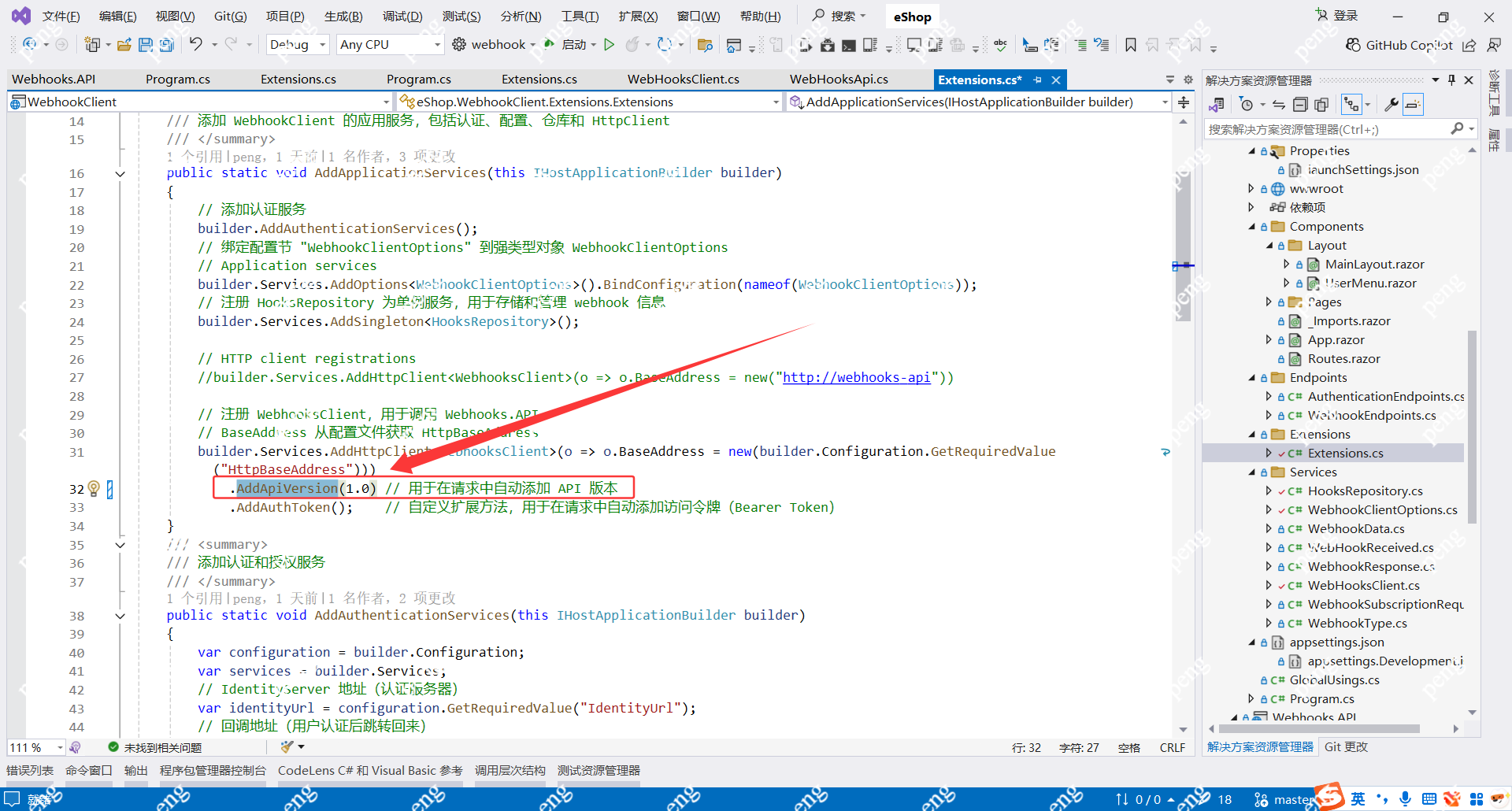Click the Save All toolbar icon
This screenshot has width=1512, height=811.
coord(166,45)
